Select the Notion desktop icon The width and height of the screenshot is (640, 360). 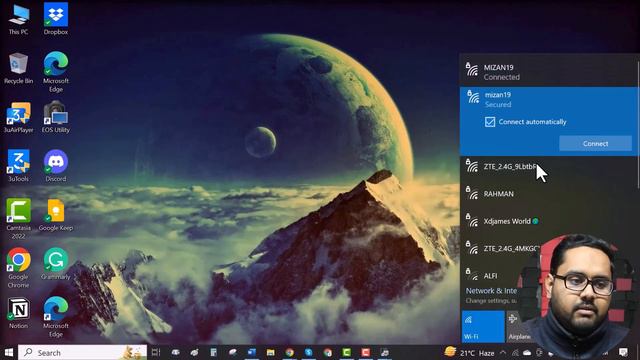click(x=19, y=313)
